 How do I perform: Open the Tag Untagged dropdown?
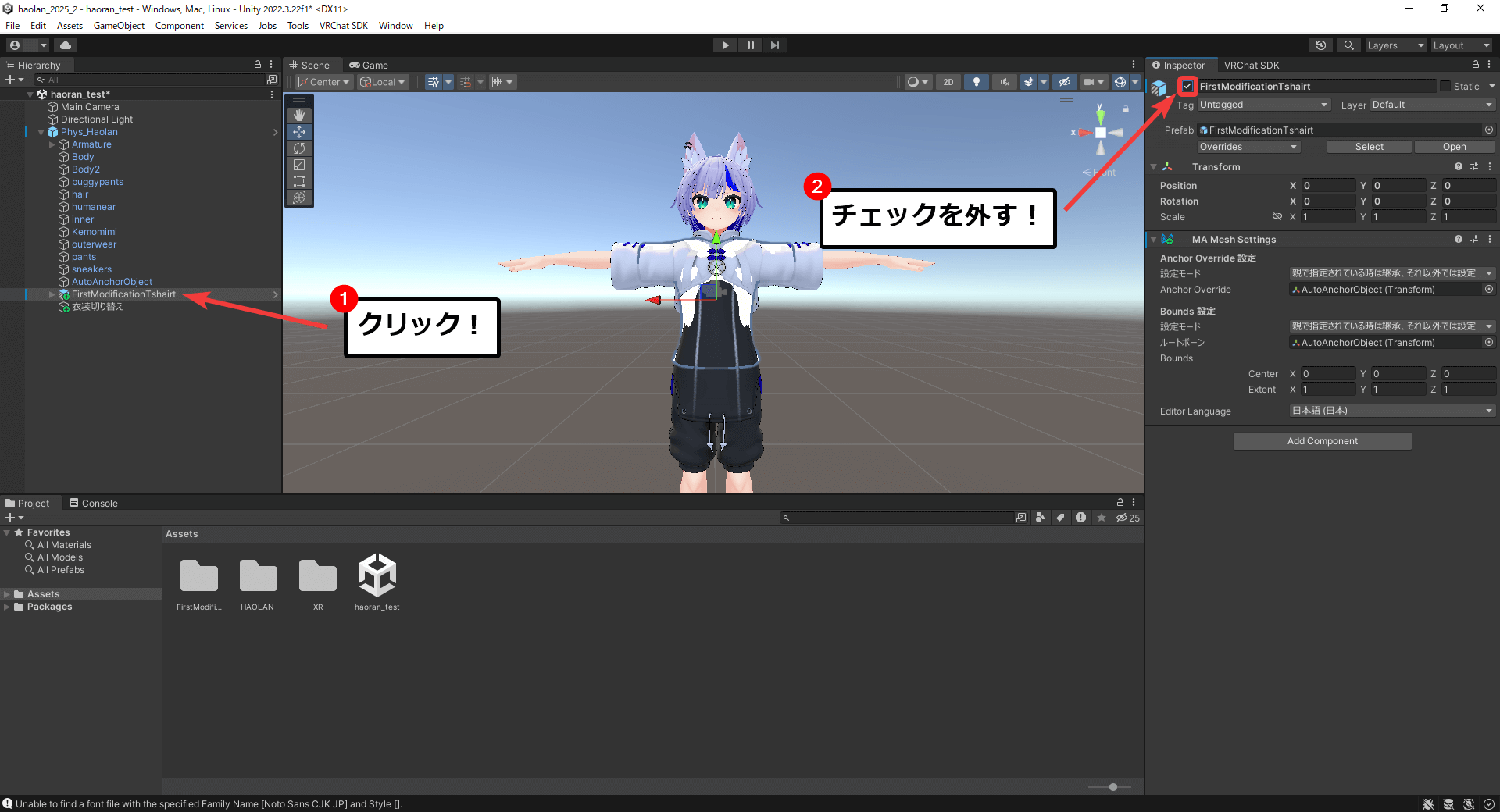(1263, 105)
